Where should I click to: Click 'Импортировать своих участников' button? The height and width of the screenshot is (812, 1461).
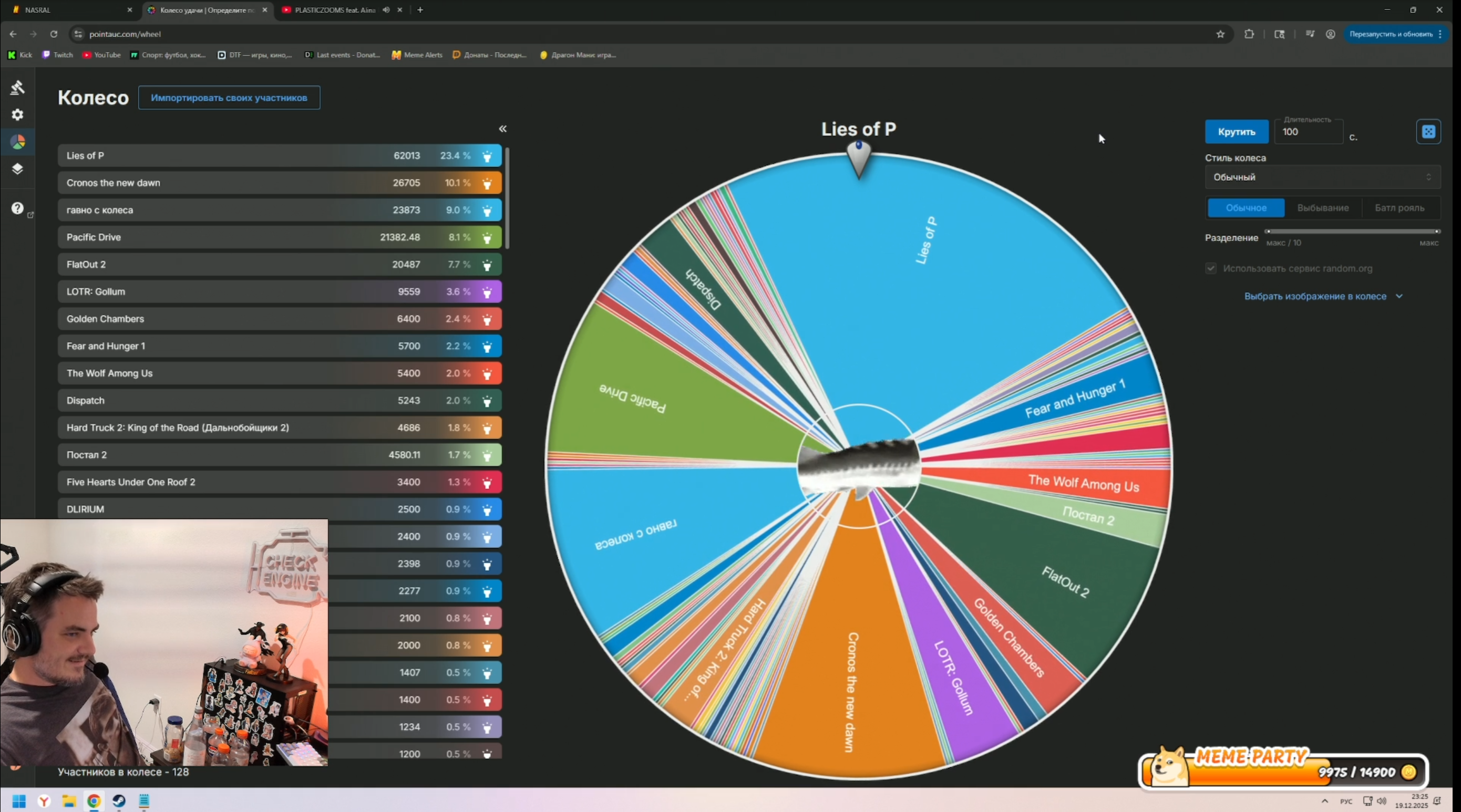(x=229, y=98)
